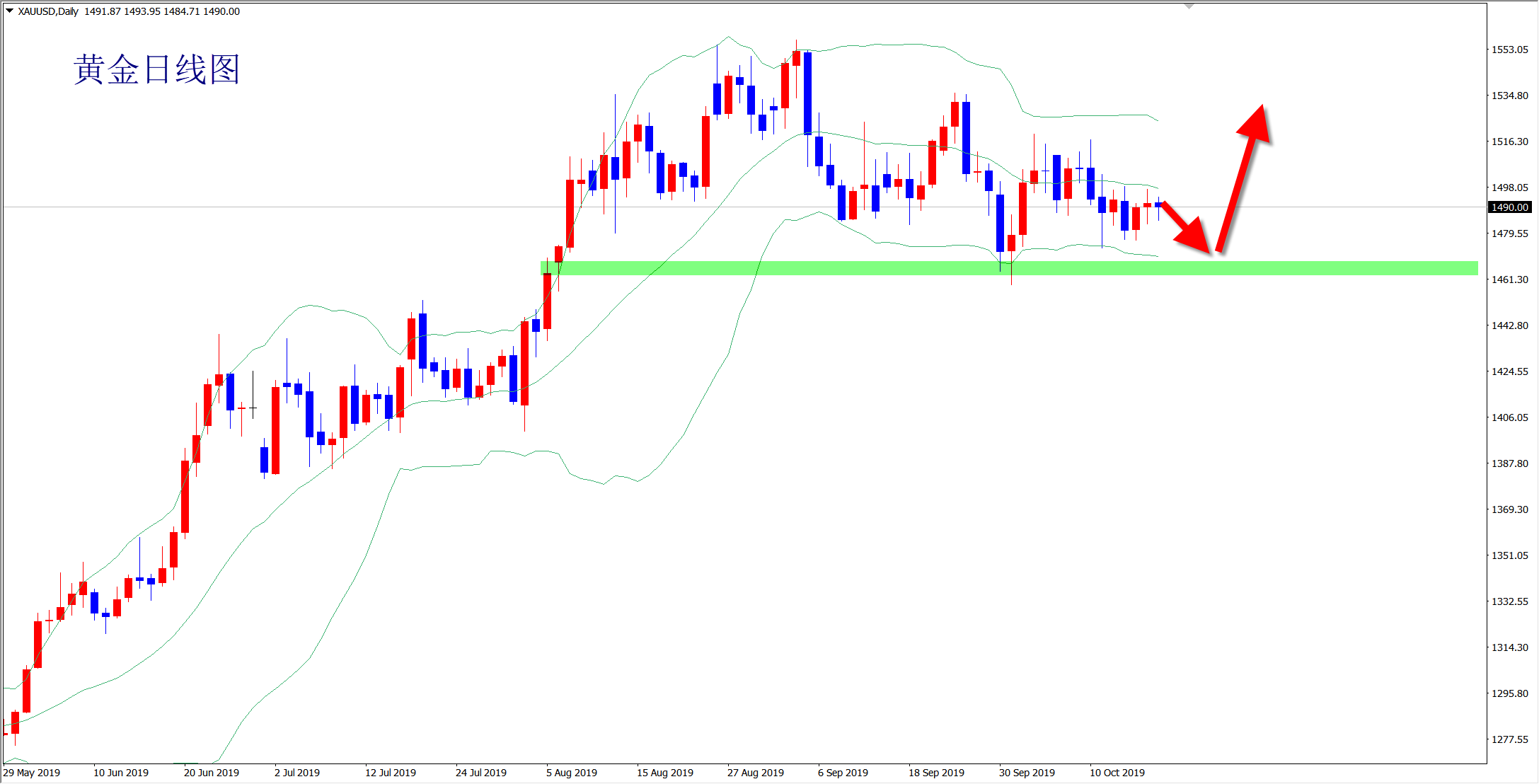Viewport: 1539px width, 784px height.
Task: Click the 12 Jul 2019 date label
Action: pos(390,773)
